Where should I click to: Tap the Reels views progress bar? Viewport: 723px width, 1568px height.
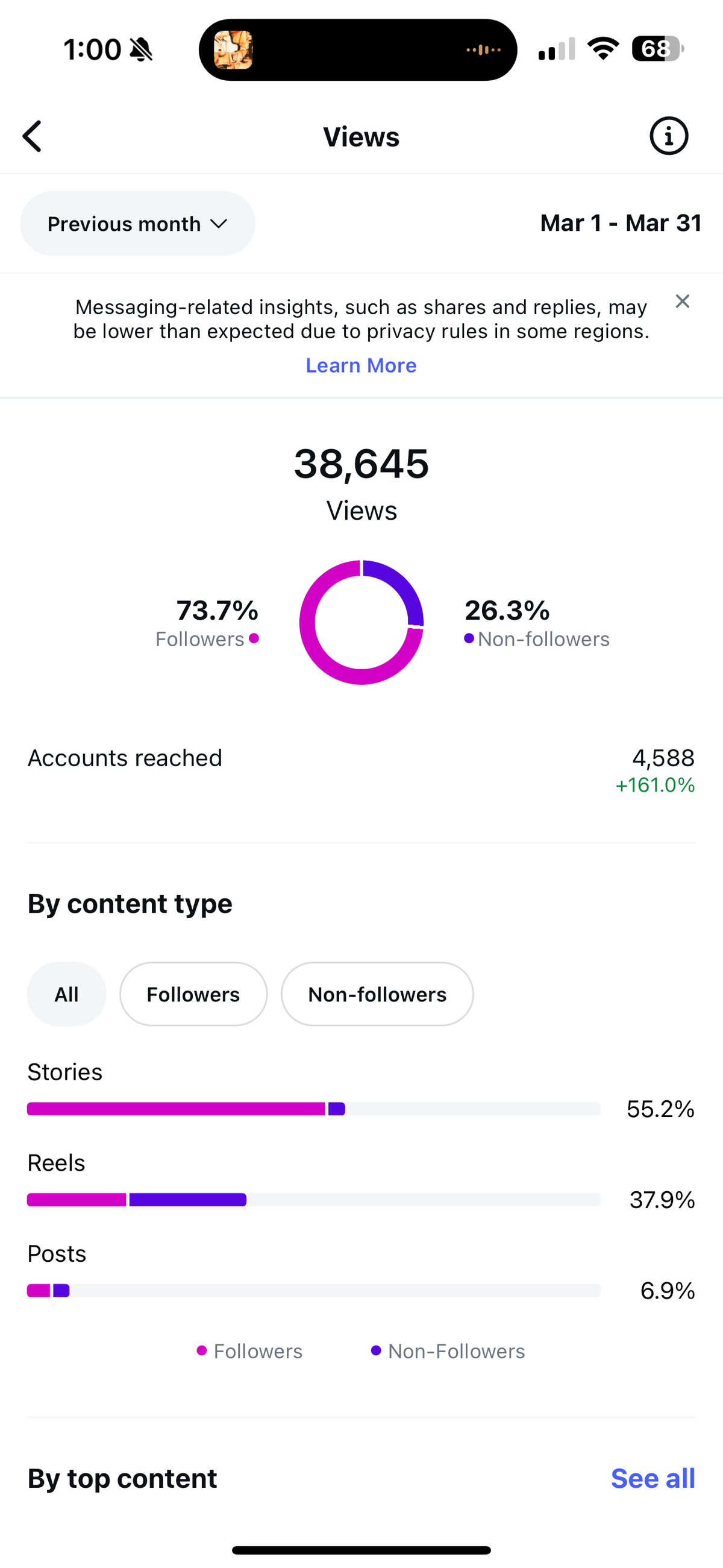pos(314,1200)
